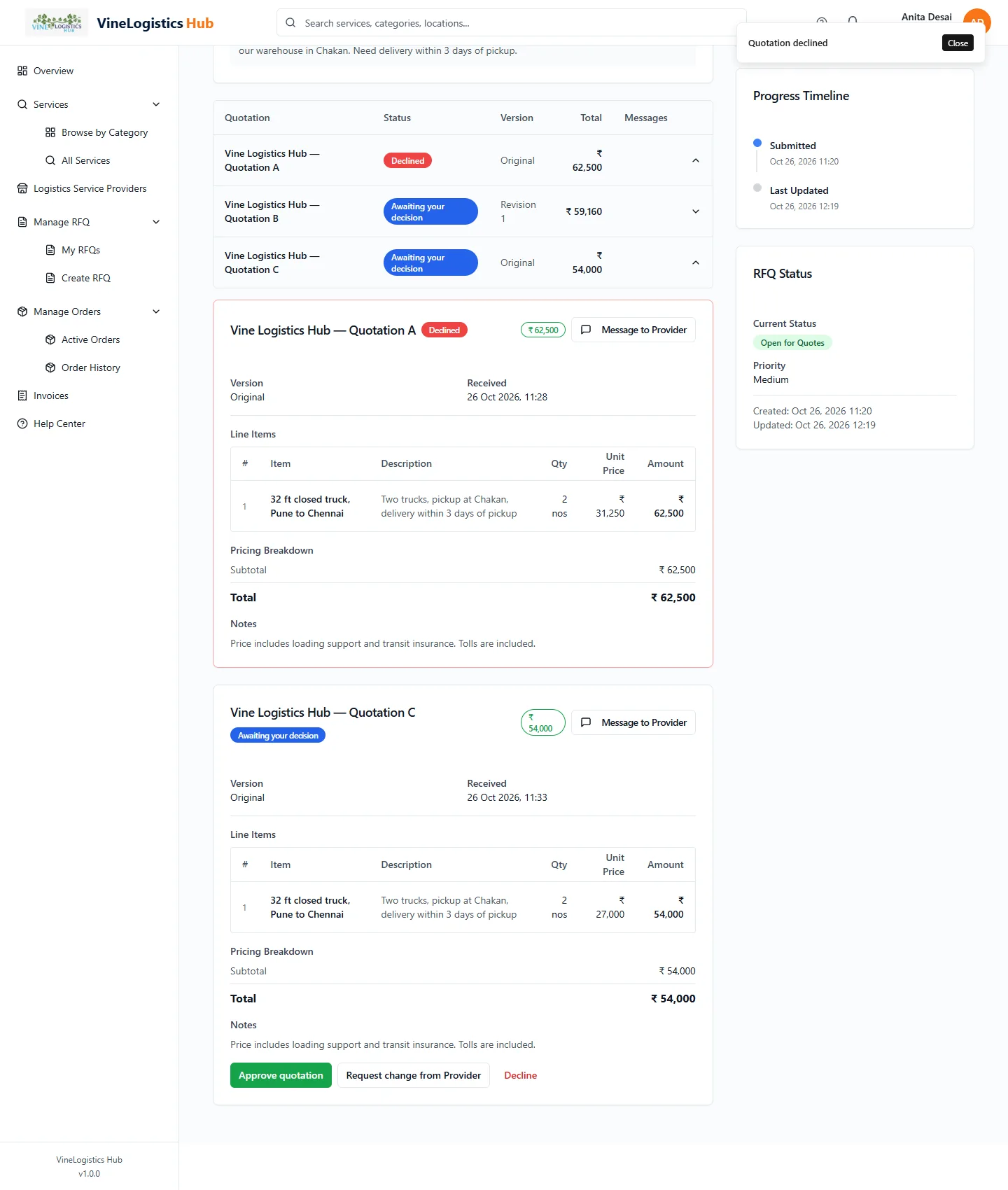Viewport: 1008px width, 1190px height.
Task: Click the All Services search icon
Action: 50,160
